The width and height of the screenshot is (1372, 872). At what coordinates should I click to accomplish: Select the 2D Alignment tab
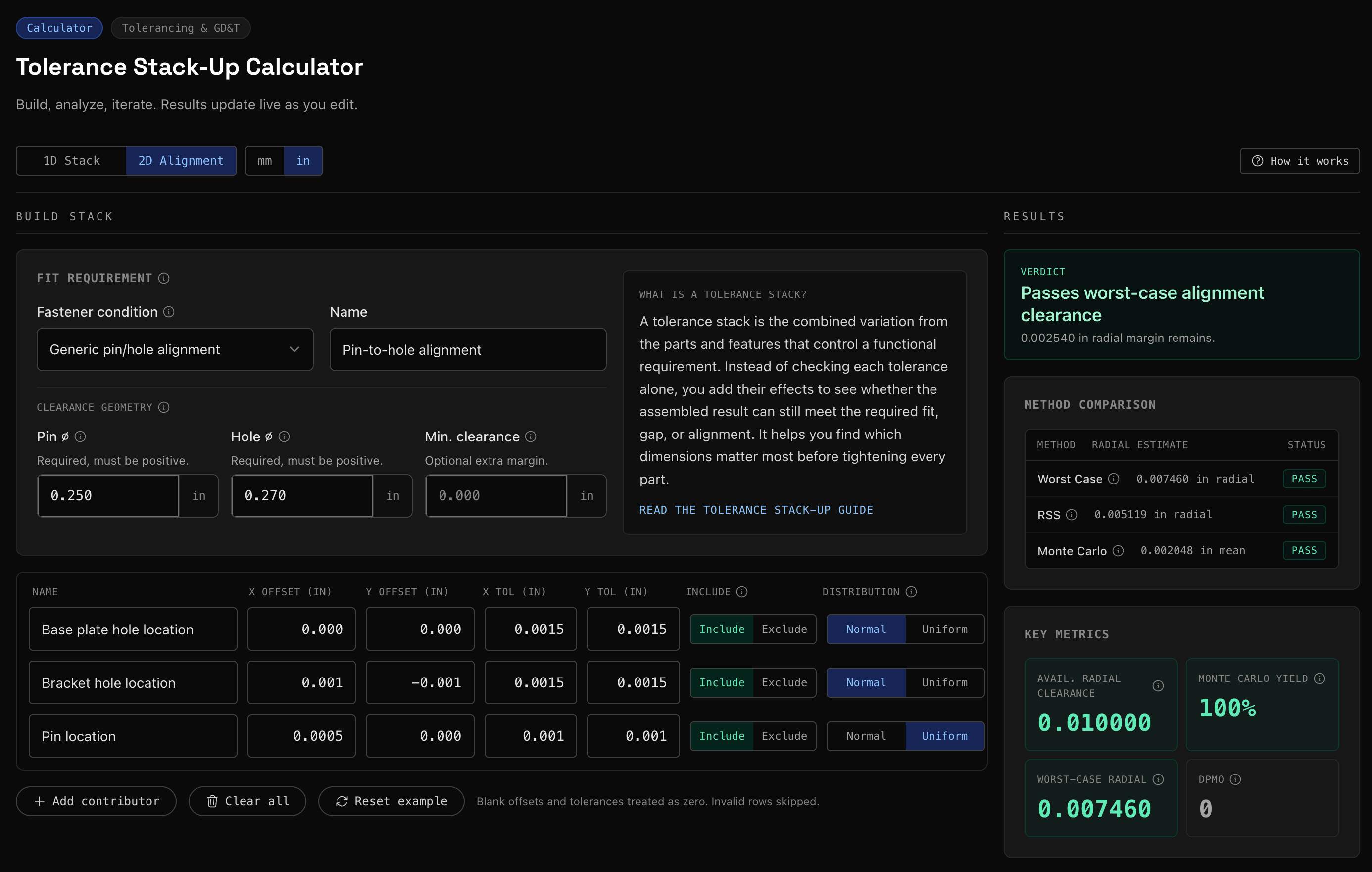(181, 161)
